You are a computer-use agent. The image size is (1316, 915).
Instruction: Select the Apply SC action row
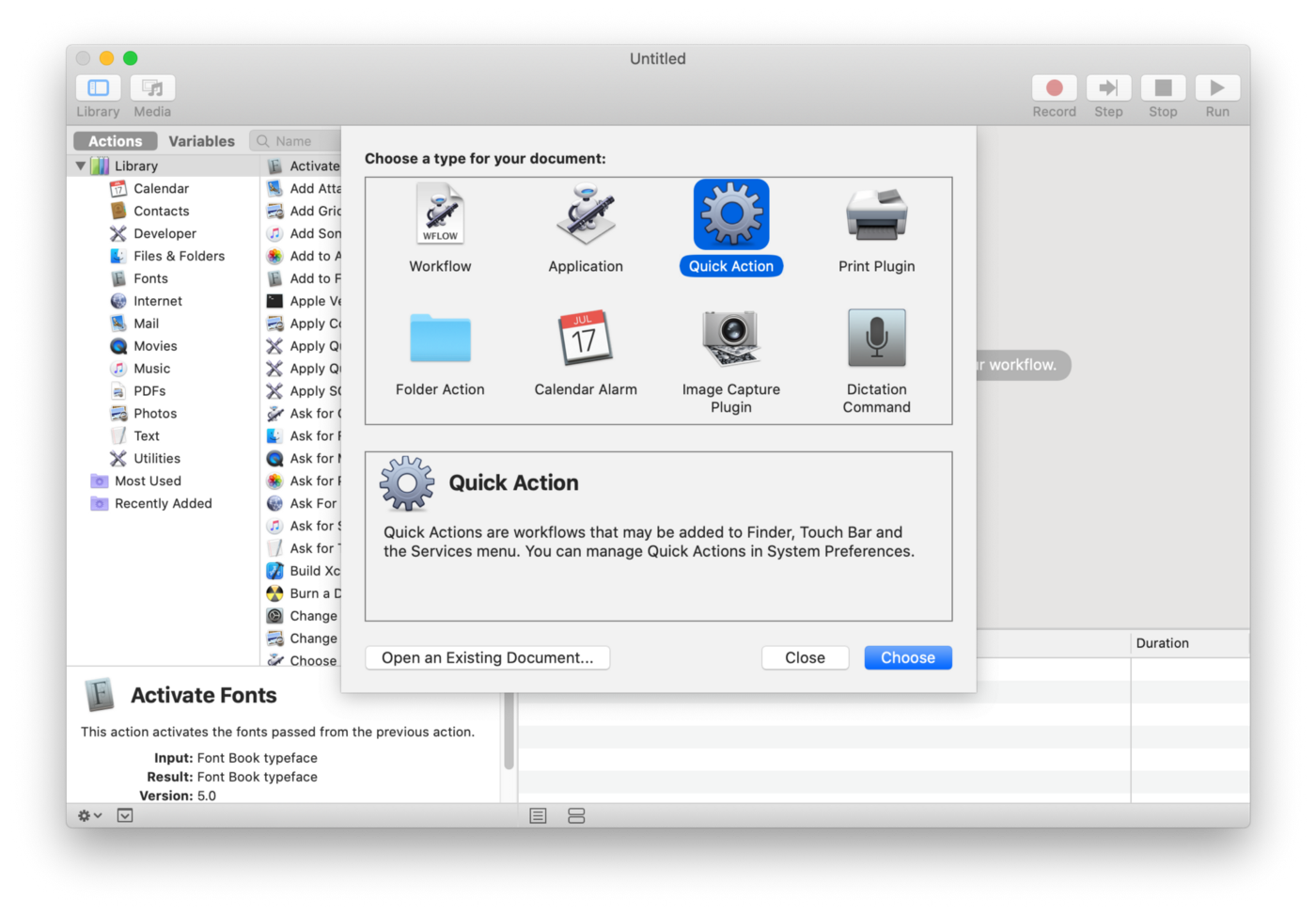(303, 391)
